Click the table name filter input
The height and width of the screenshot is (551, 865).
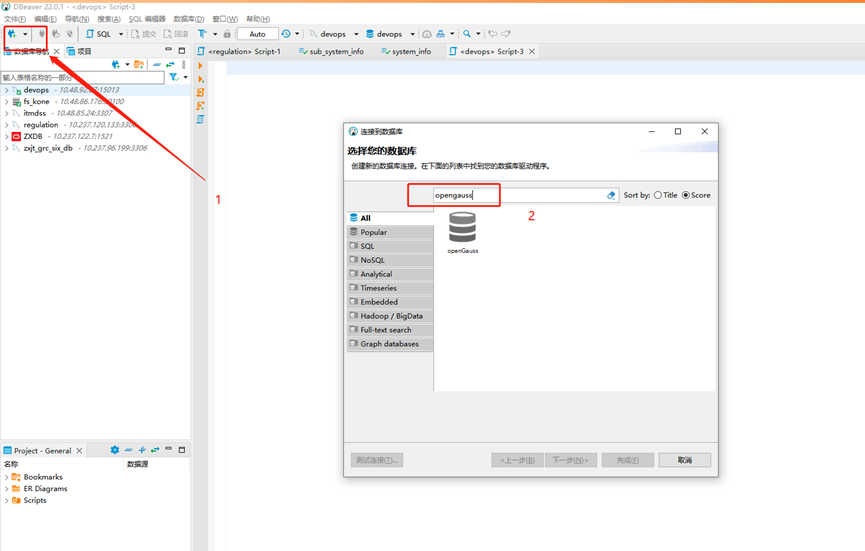(83, 78)
